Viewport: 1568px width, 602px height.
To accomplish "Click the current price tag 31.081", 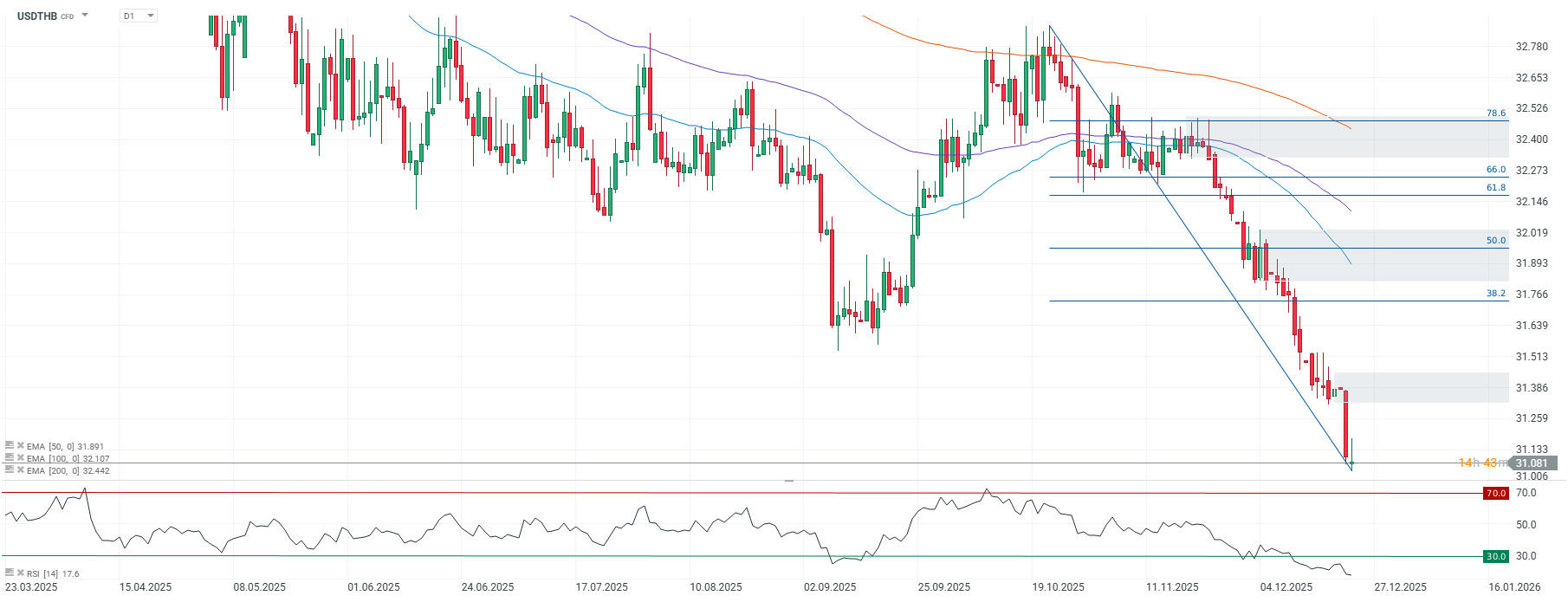I will [x=1532, y=463].
